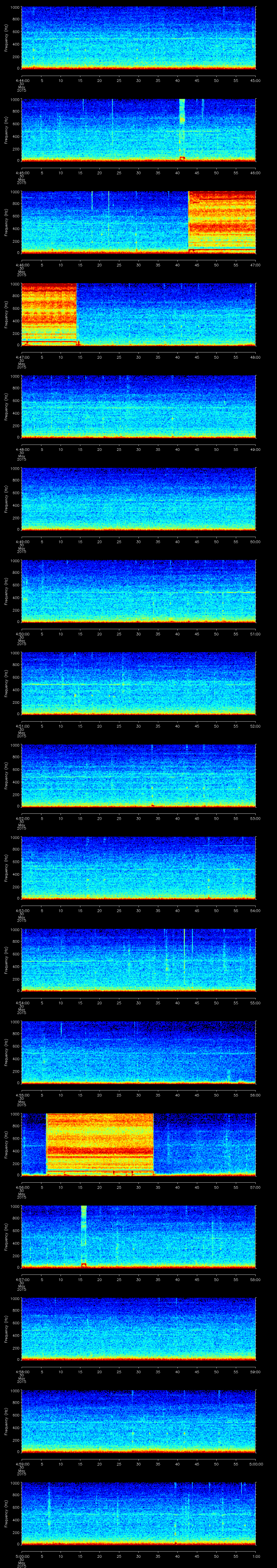Click the "47:00" end-of-axis label
Viewport: 277px width, 1568px height.
coord(255,265)
